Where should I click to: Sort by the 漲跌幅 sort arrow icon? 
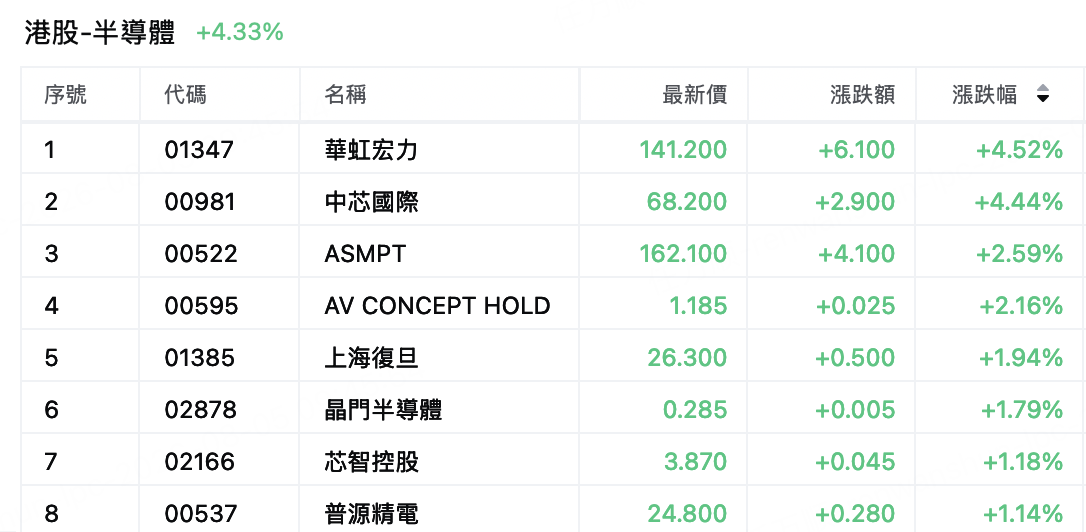pos(1042,94)
